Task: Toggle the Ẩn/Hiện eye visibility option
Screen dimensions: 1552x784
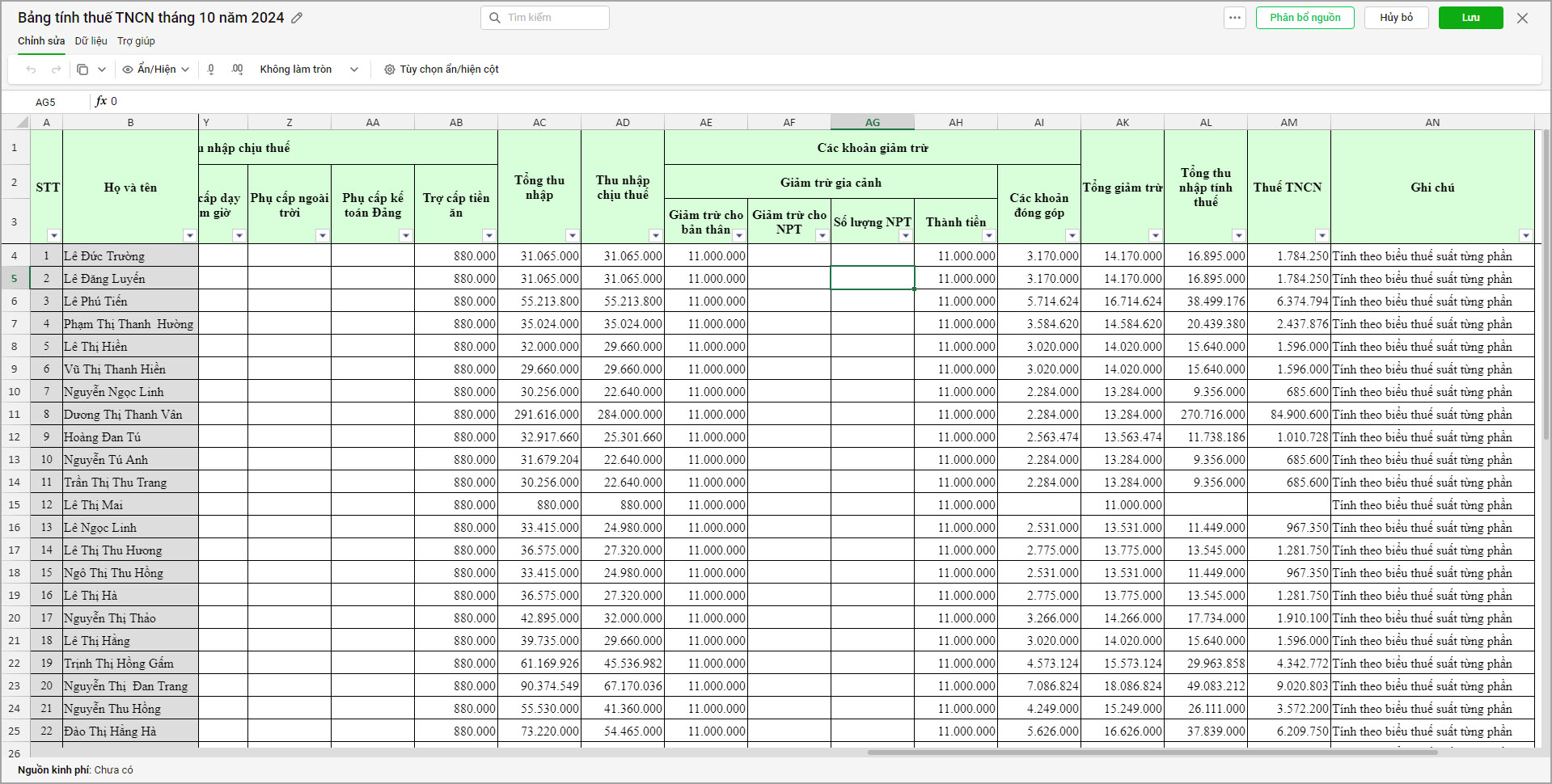Action: point(155,70)
